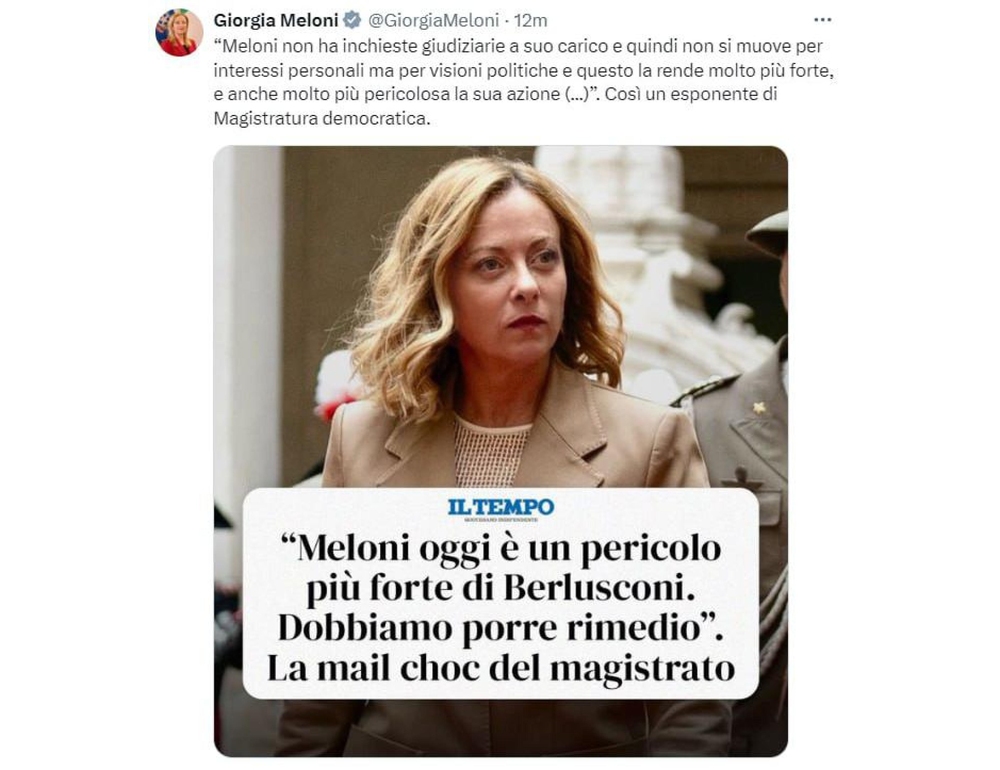Click headline line “Meloni oggi è un pericolo
1000x770 pixels.
coord(501,548)
